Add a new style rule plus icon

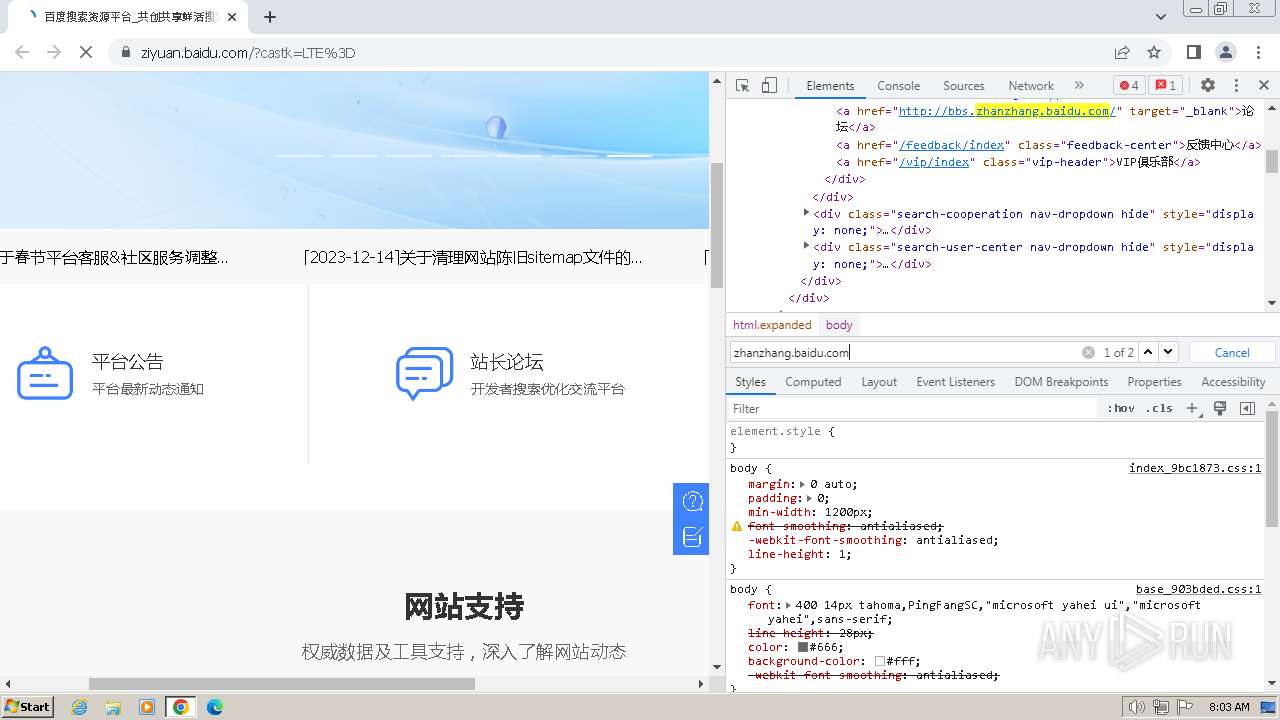[1192, 408]
